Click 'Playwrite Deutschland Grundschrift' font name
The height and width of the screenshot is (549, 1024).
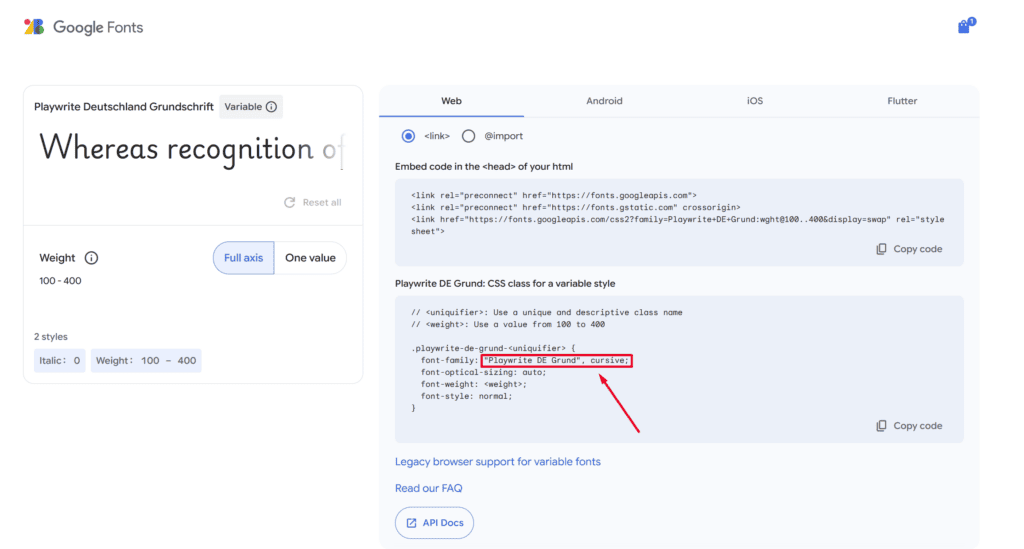[124, 106]
